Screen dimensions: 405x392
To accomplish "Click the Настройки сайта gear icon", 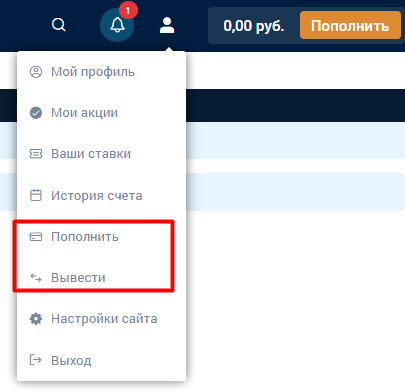I will coord(36,319).
